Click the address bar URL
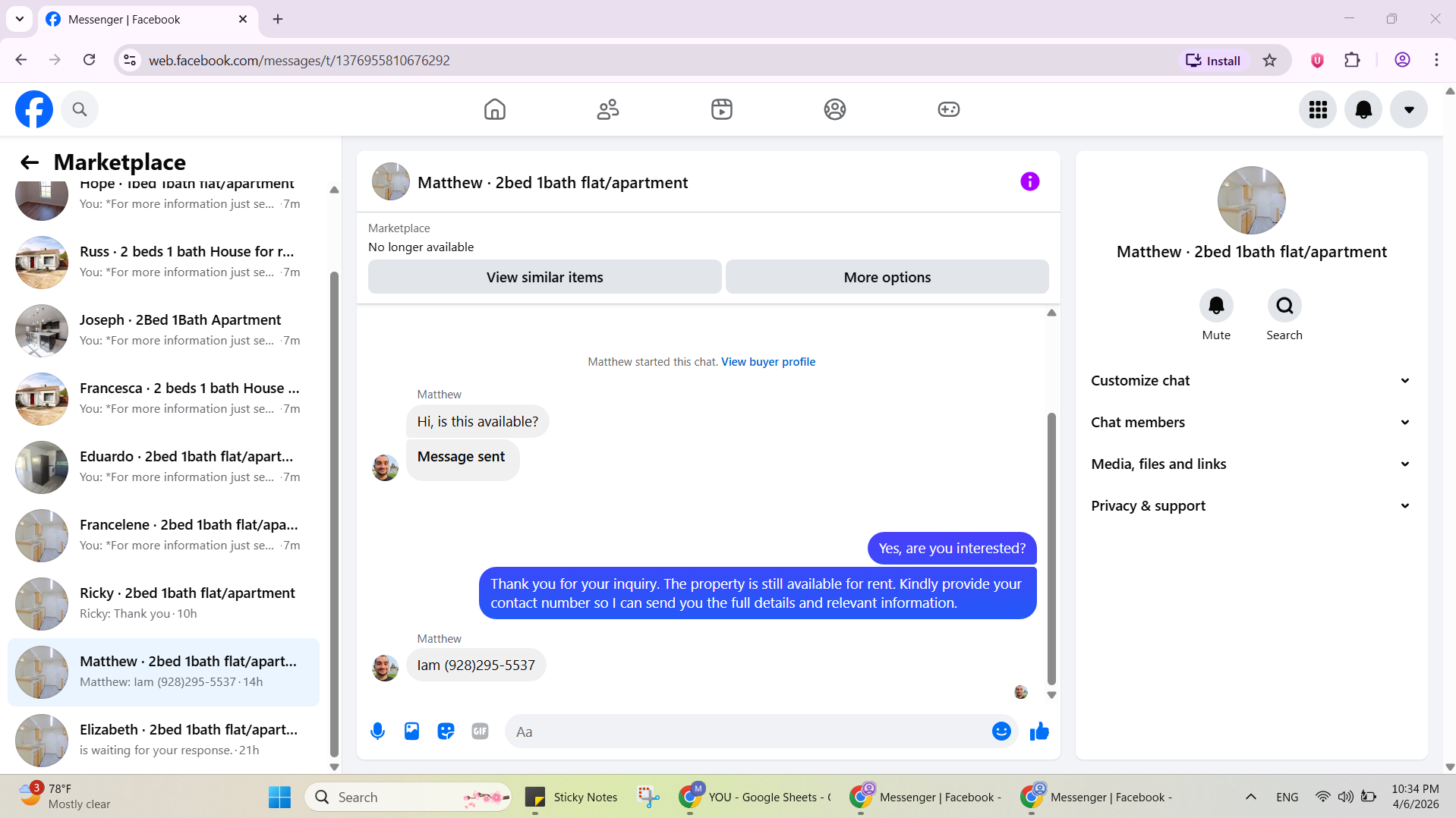 click(299, 60)
